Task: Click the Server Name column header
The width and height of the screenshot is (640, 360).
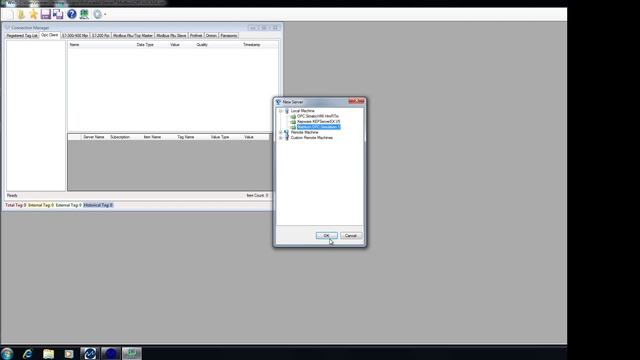Action: point(94,137)
